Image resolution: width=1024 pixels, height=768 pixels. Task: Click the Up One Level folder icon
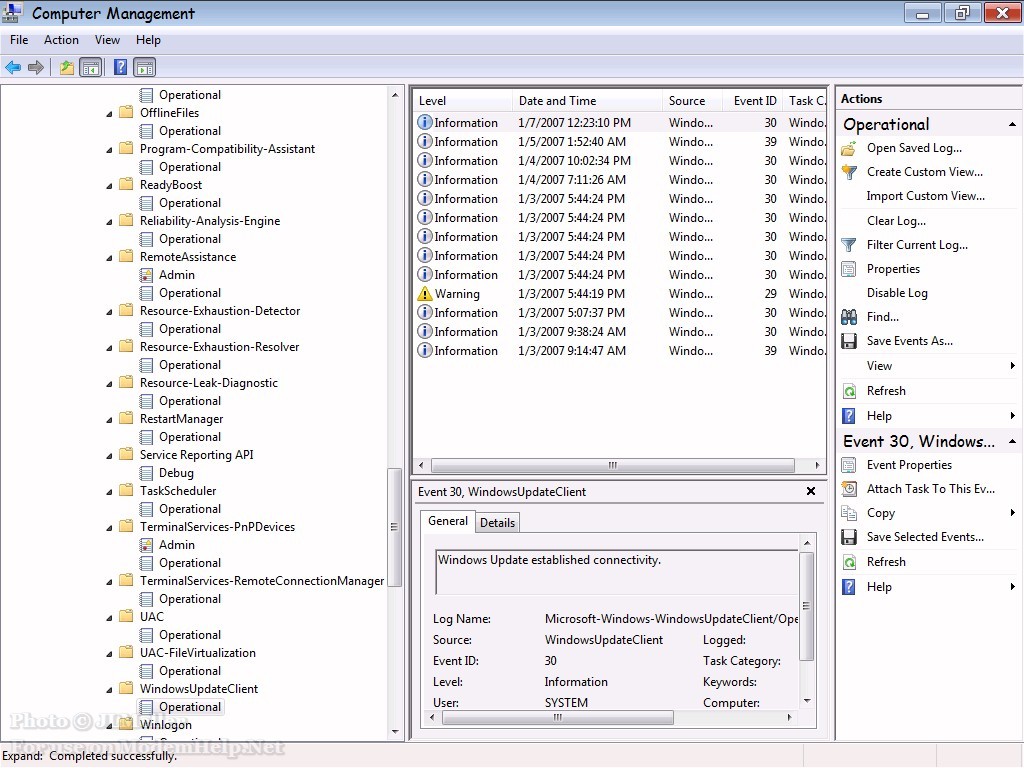(67, 67)
